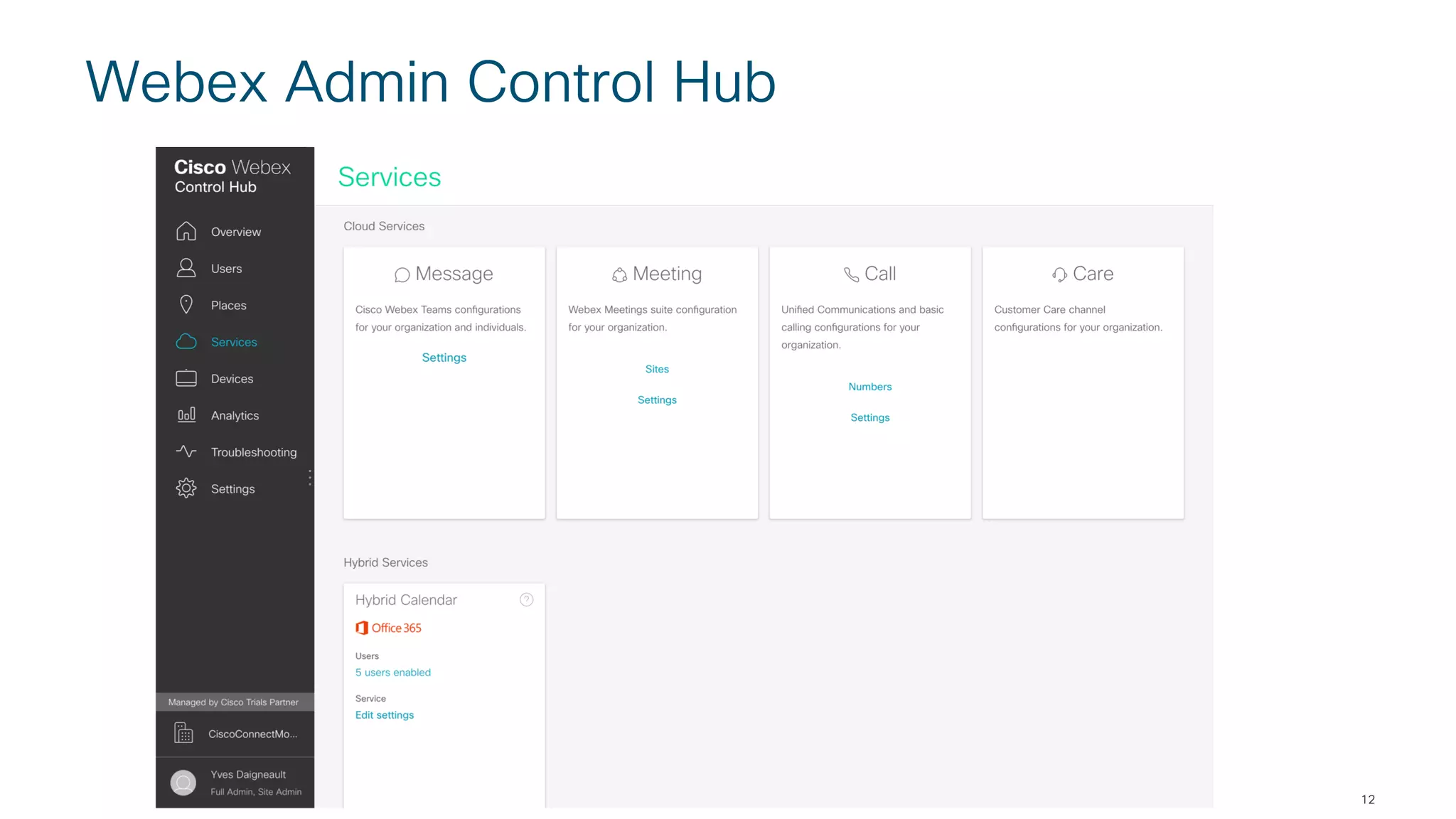This screenshot has height=819, width=1456.
Task: Select the CiscoConnectMo... organization name
Action: 253,734
